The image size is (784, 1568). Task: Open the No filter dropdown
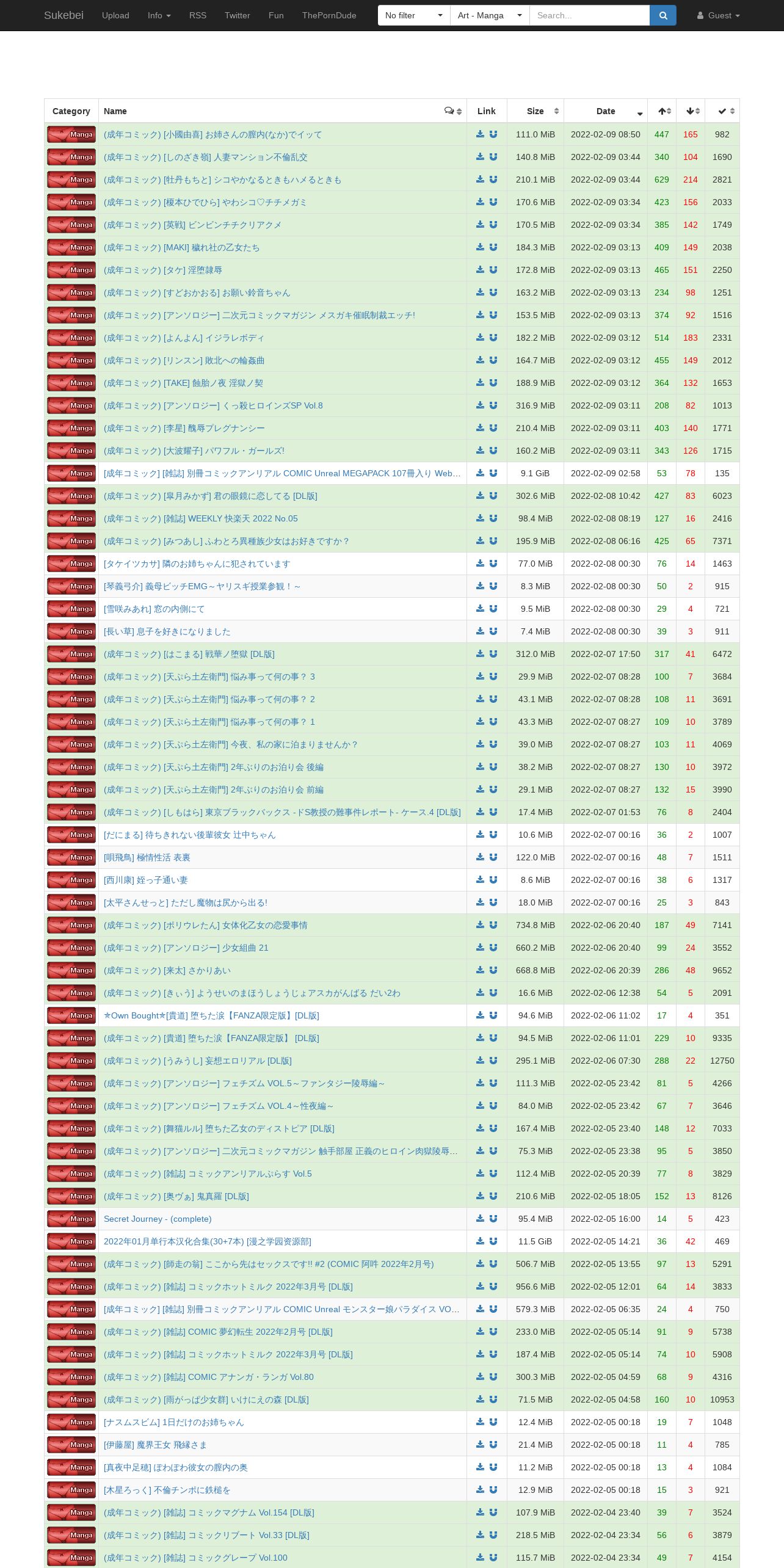pyautogui.click(x=414, y=15)
